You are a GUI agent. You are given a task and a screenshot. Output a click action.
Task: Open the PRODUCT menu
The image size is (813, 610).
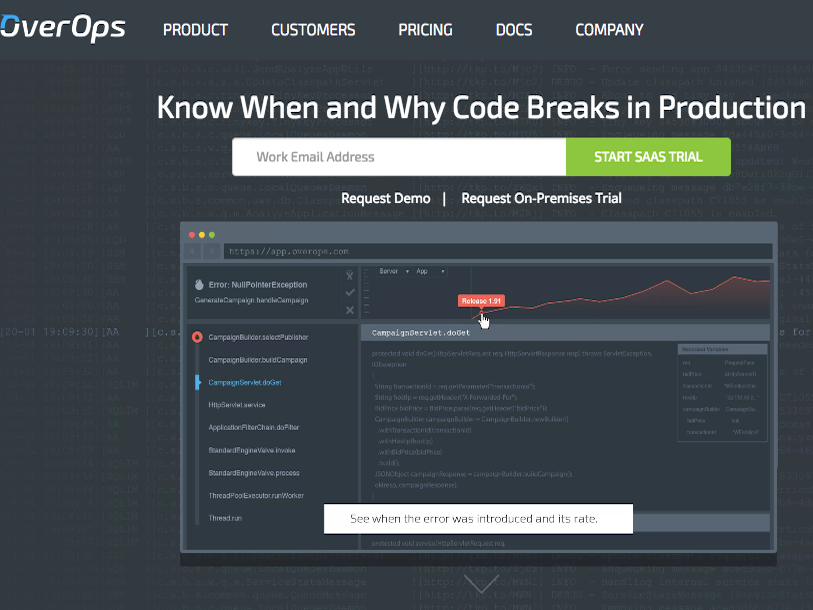click(x=196, y=30)
